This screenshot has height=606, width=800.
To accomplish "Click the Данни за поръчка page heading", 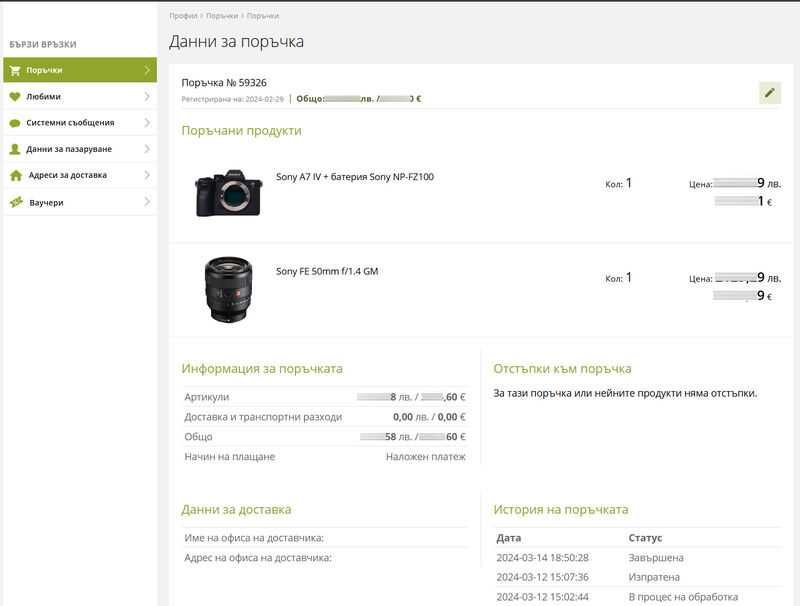I will pos(236,41).
